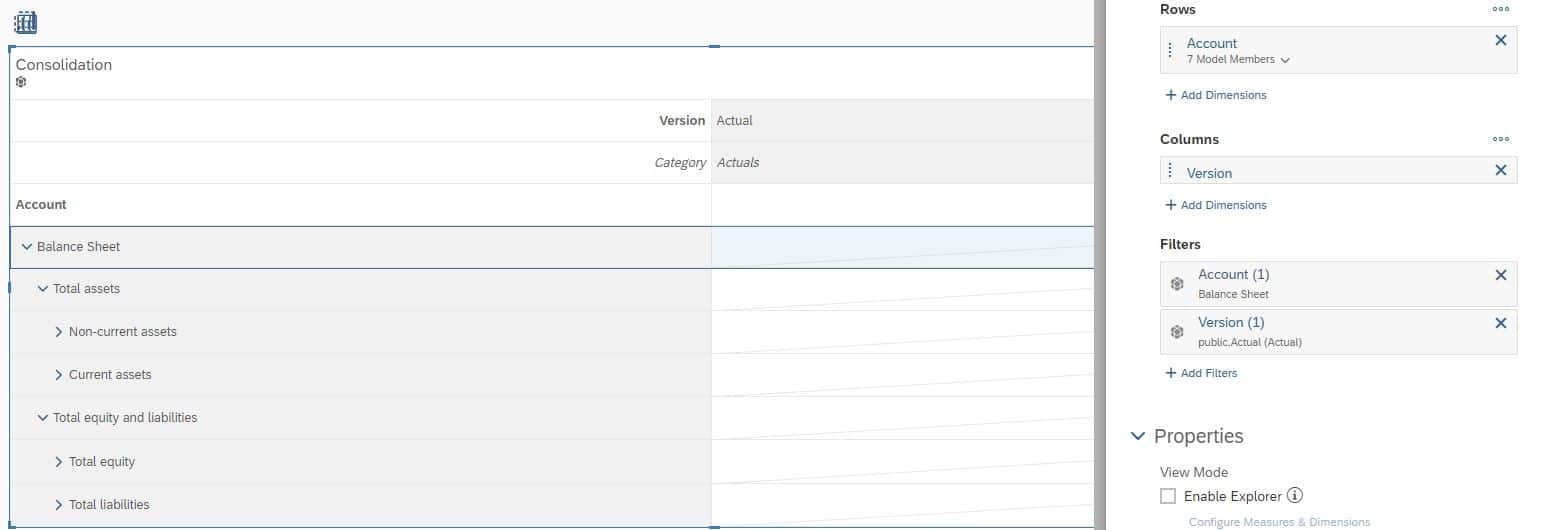This screenshot has height=530, width=1557.
Task: Expand Total equity
Action: pyautogui.click(x=59, y=462)
